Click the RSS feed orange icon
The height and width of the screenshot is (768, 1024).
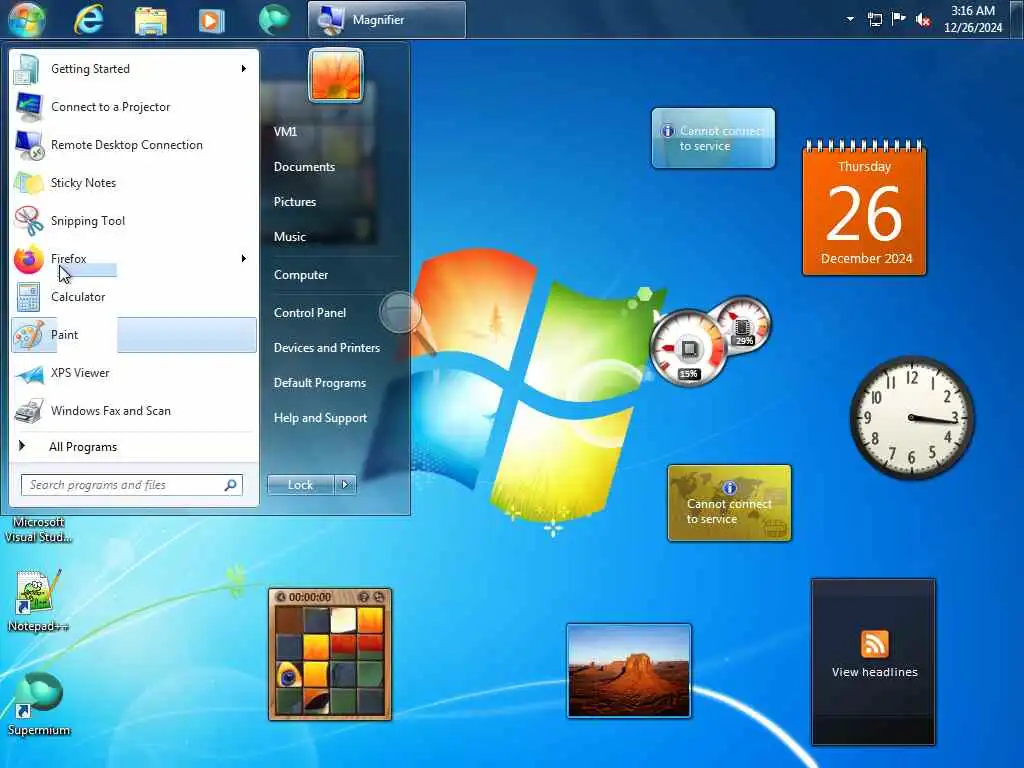pos(874,644)
